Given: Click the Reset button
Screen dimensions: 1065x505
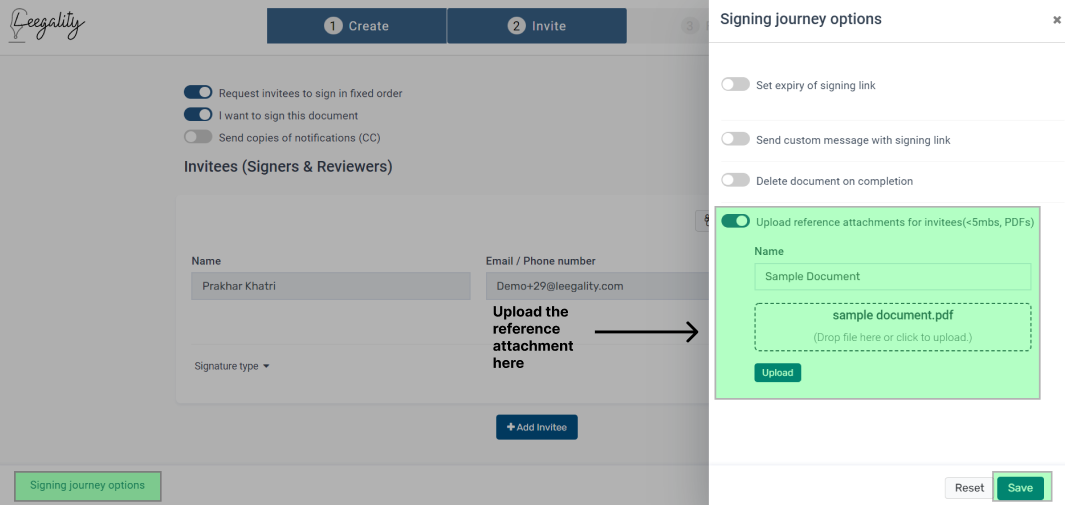Looking at the screenshot, I should click(x=969, y=488).
